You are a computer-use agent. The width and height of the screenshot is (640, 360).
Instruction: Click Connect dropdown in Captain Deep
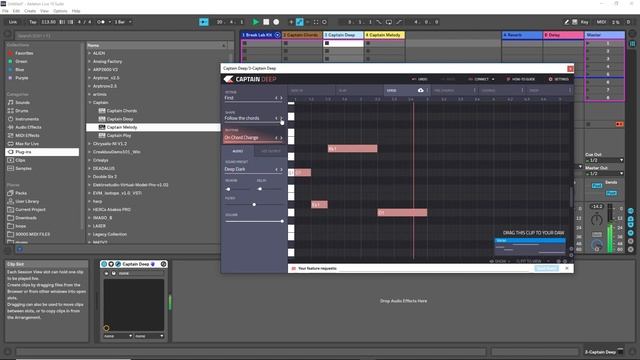[x=481, y=79]
